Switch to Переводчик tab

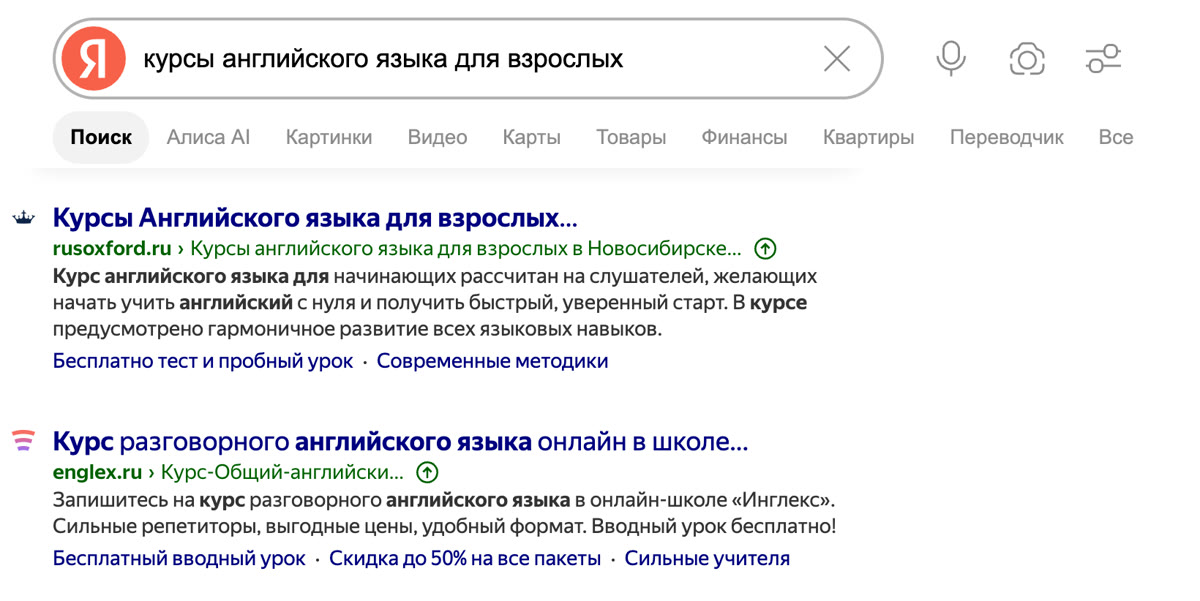click(x=1007, y=137)
